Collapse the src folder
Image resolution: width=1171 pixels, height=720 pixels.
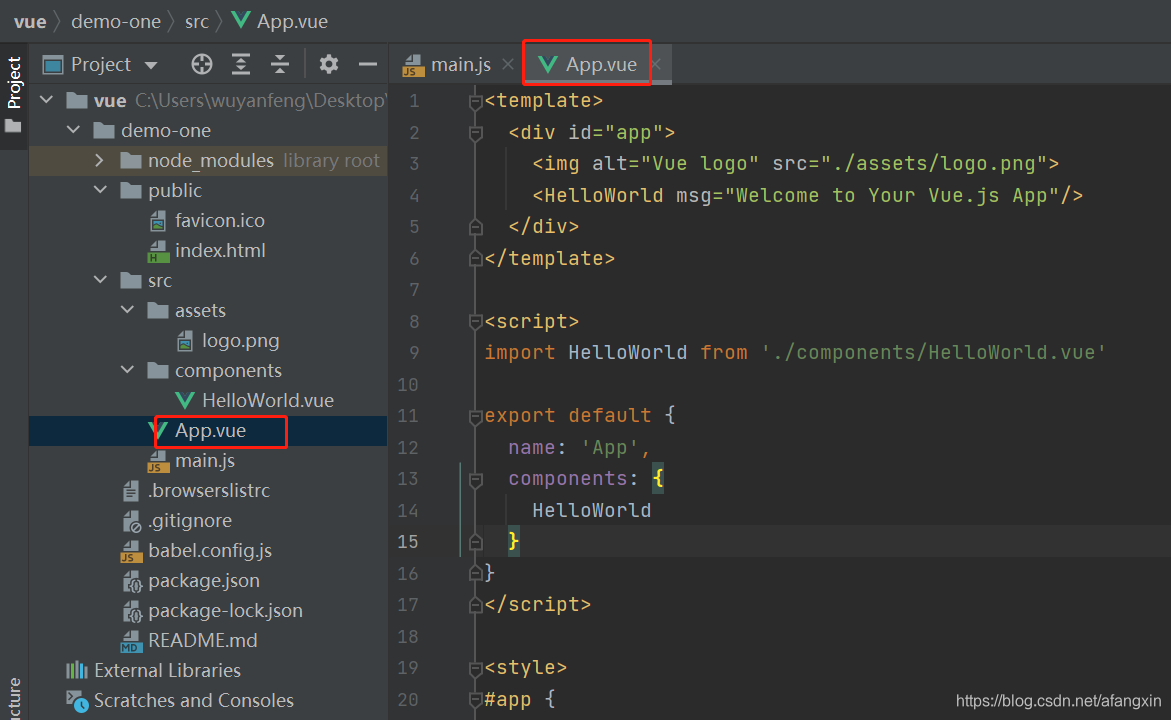(100, 279)
